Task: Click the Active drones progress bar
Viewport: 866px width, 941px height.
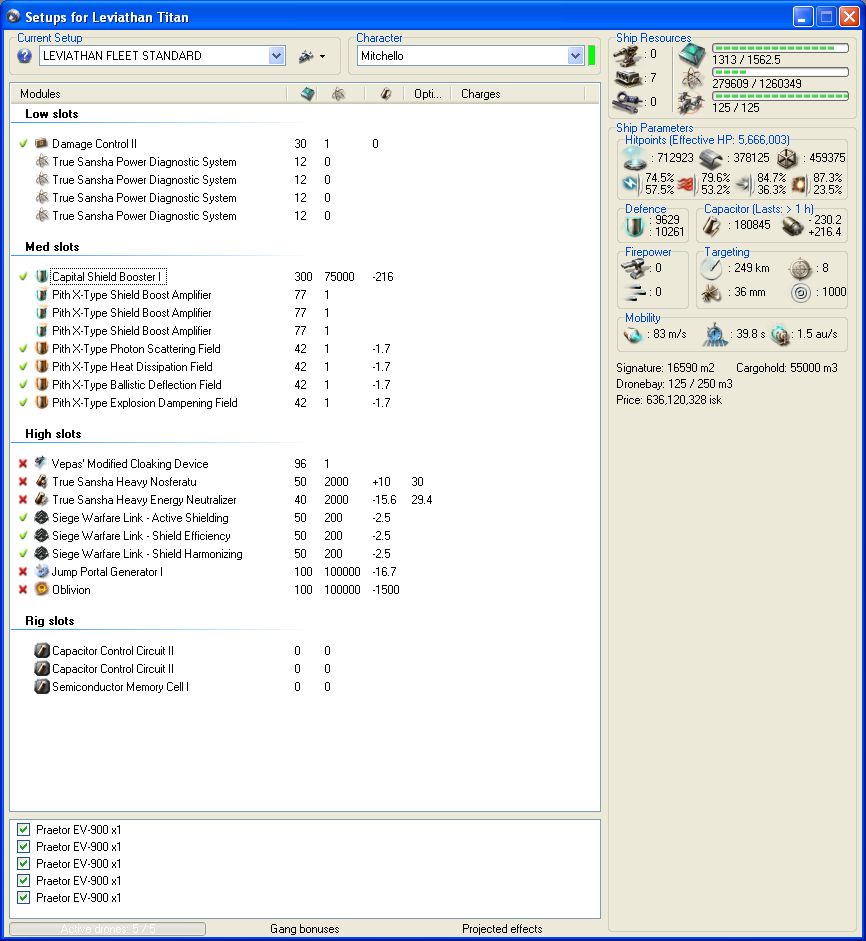Action: (107, 929)
